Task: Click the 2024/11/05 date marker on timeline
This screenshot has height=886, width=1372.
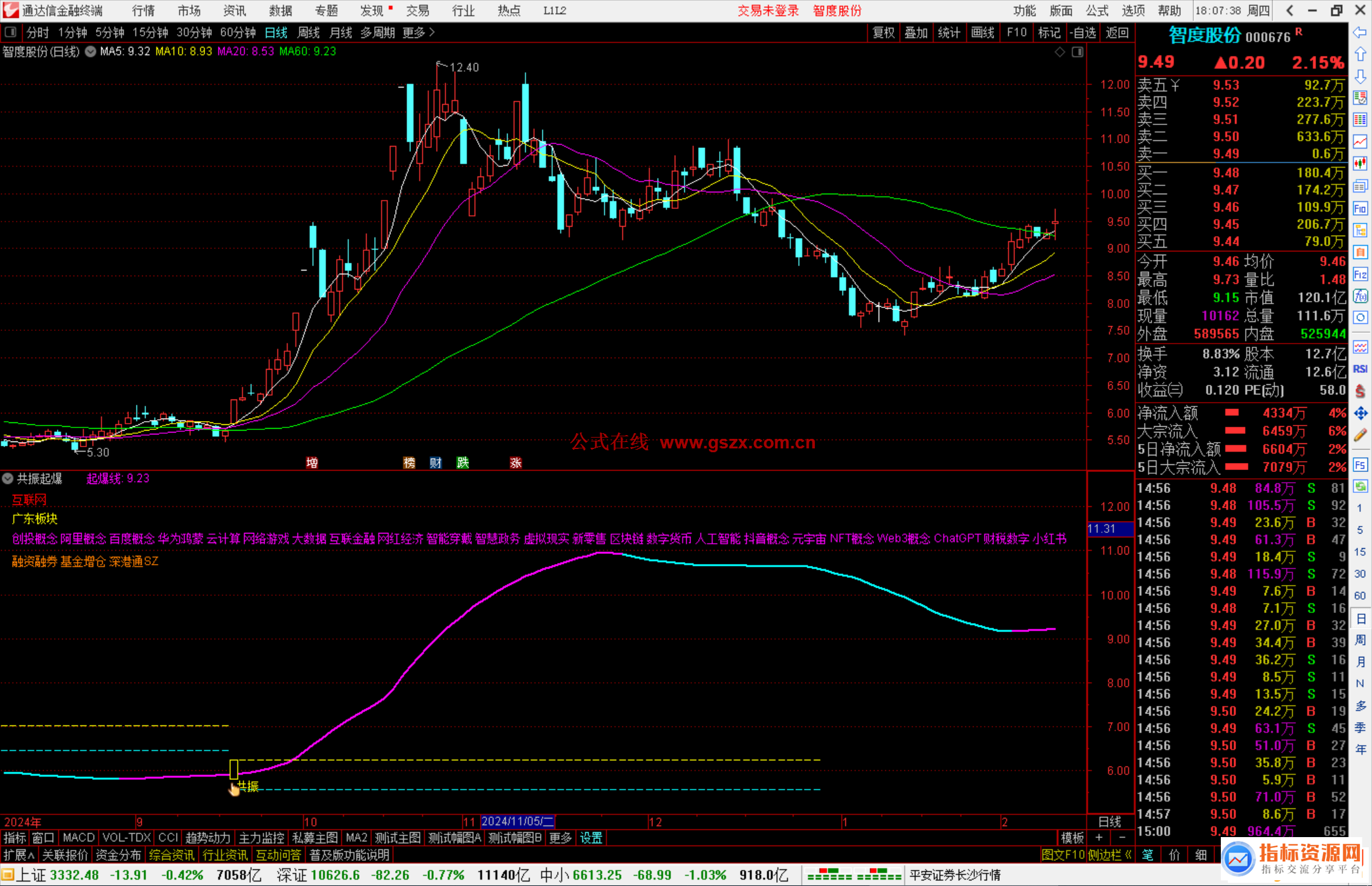Action: tap(518, 821)
